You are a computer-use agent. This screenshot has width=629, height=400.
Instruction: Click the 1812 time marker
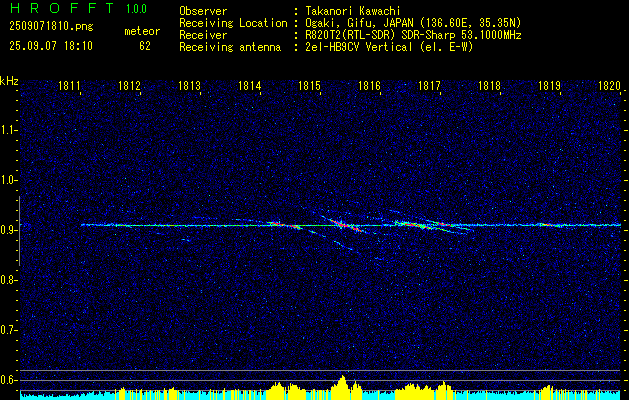pos(130,85)
